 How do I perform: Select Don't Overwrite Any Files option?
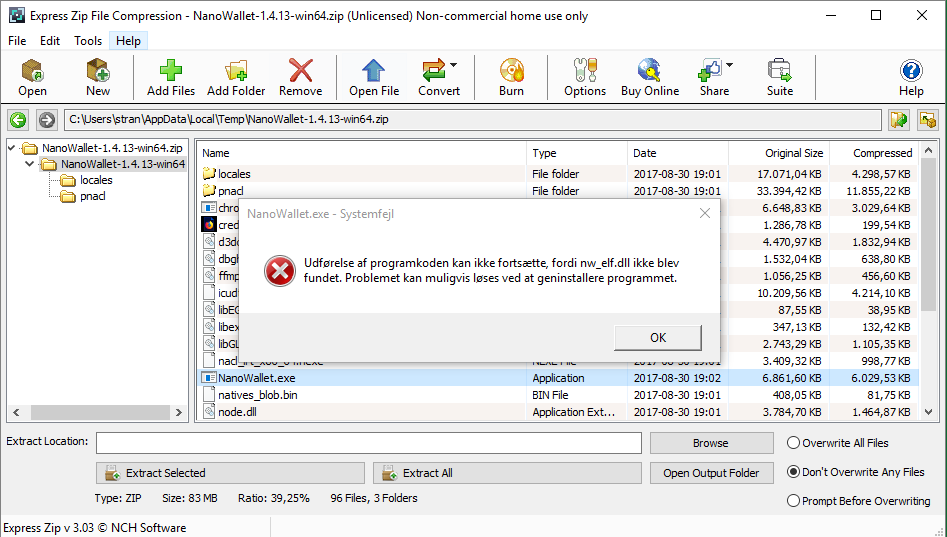click(794, 472)
